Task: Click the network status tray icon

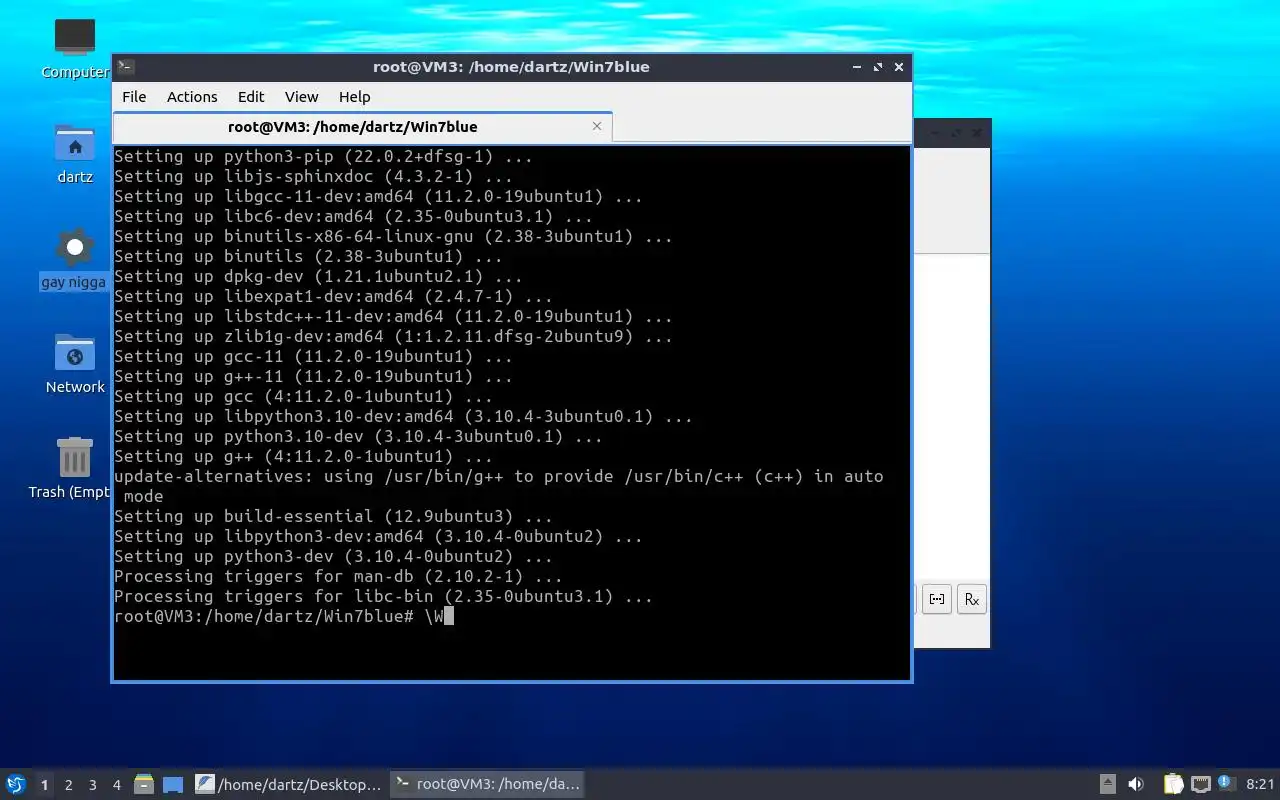Action: tap(1200, 785)
